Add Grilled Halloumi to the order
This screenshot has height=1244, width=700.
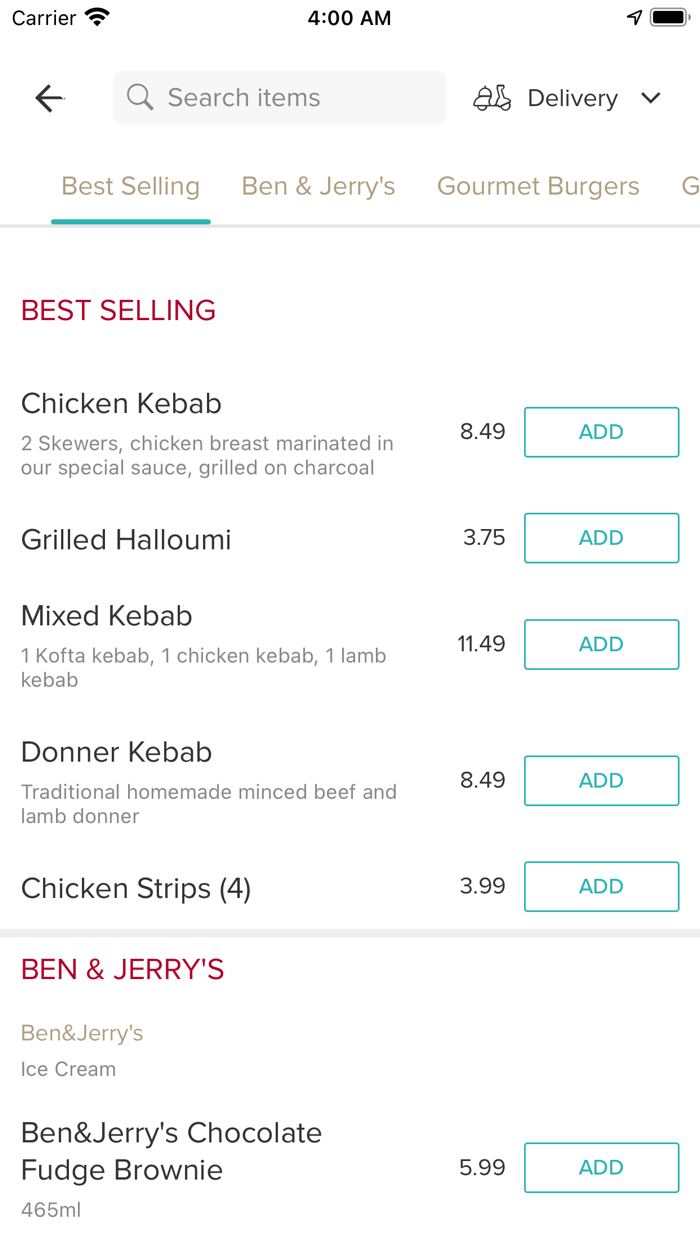coord(601,538)
